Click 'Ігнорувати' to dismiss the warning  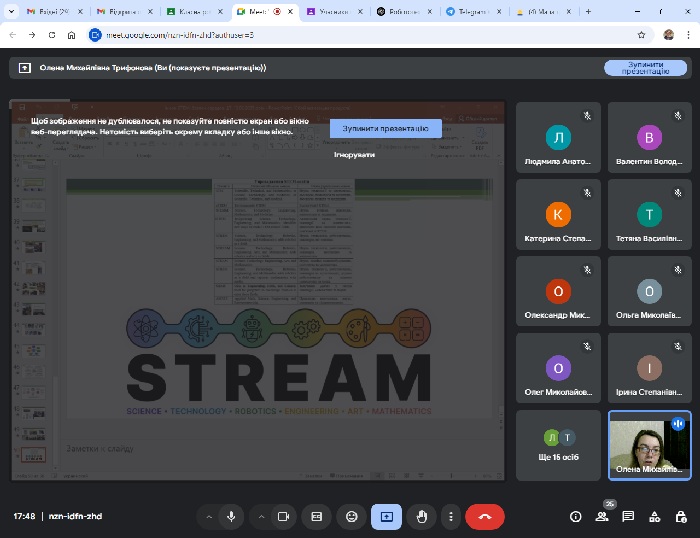click(354, 154)
